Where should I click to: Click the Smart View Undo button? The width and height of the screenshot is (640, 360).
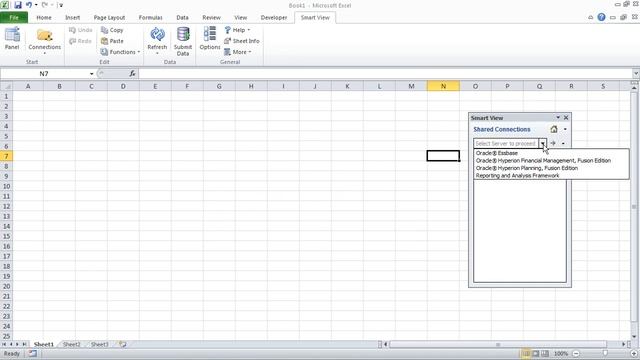coord(81,30)
